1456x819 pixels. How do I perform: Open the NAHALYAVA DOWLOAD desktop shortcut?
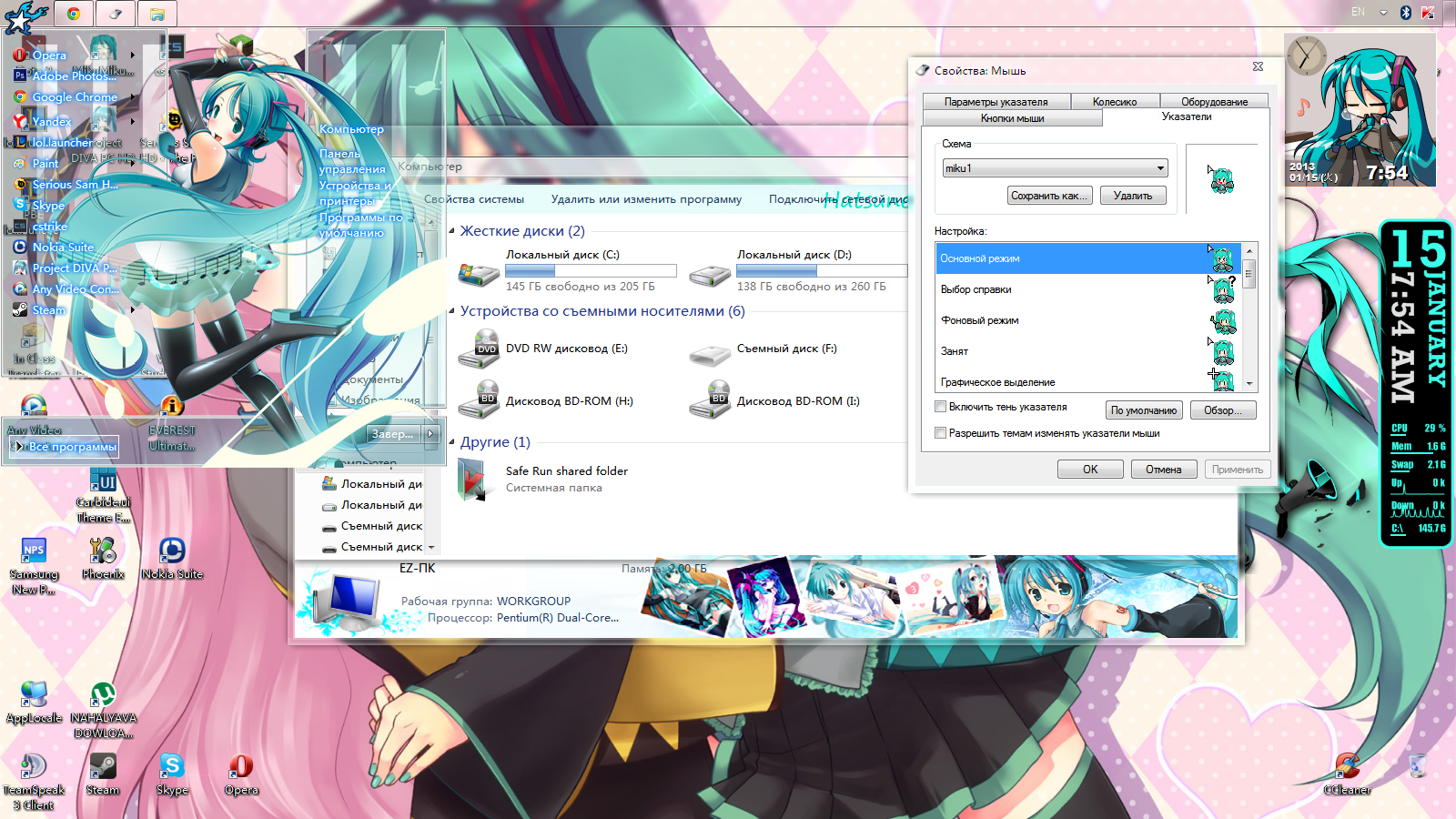pyautogui.click(x=103, y=710)
